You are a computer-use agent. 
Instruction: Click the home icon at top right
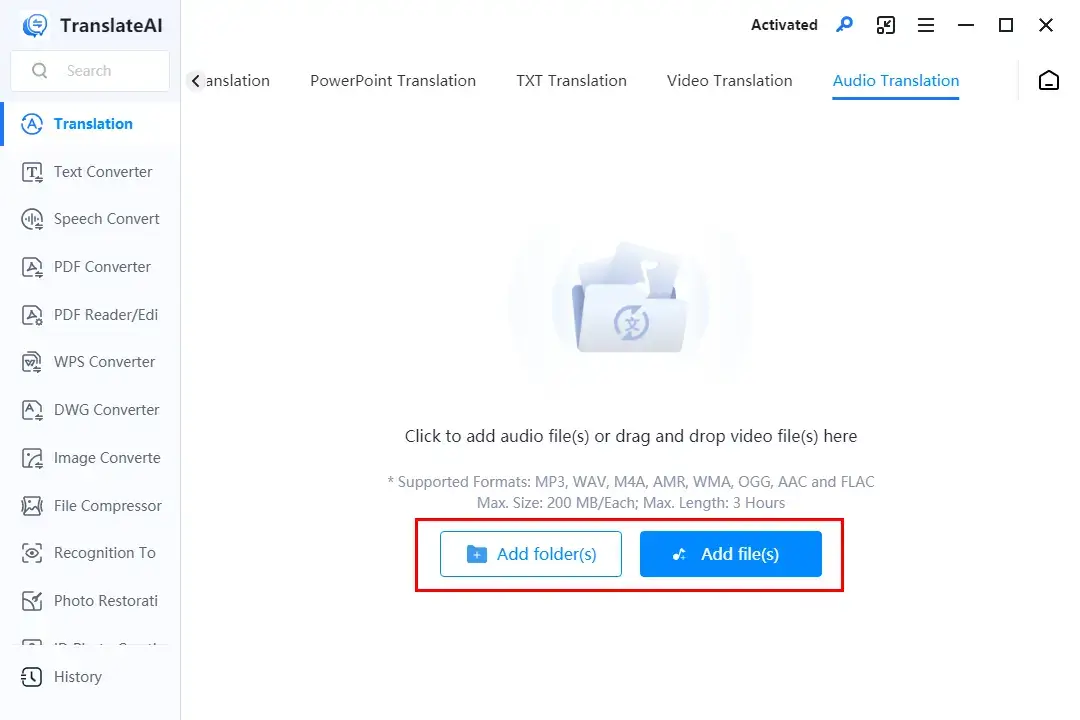tap(1048, 81)
